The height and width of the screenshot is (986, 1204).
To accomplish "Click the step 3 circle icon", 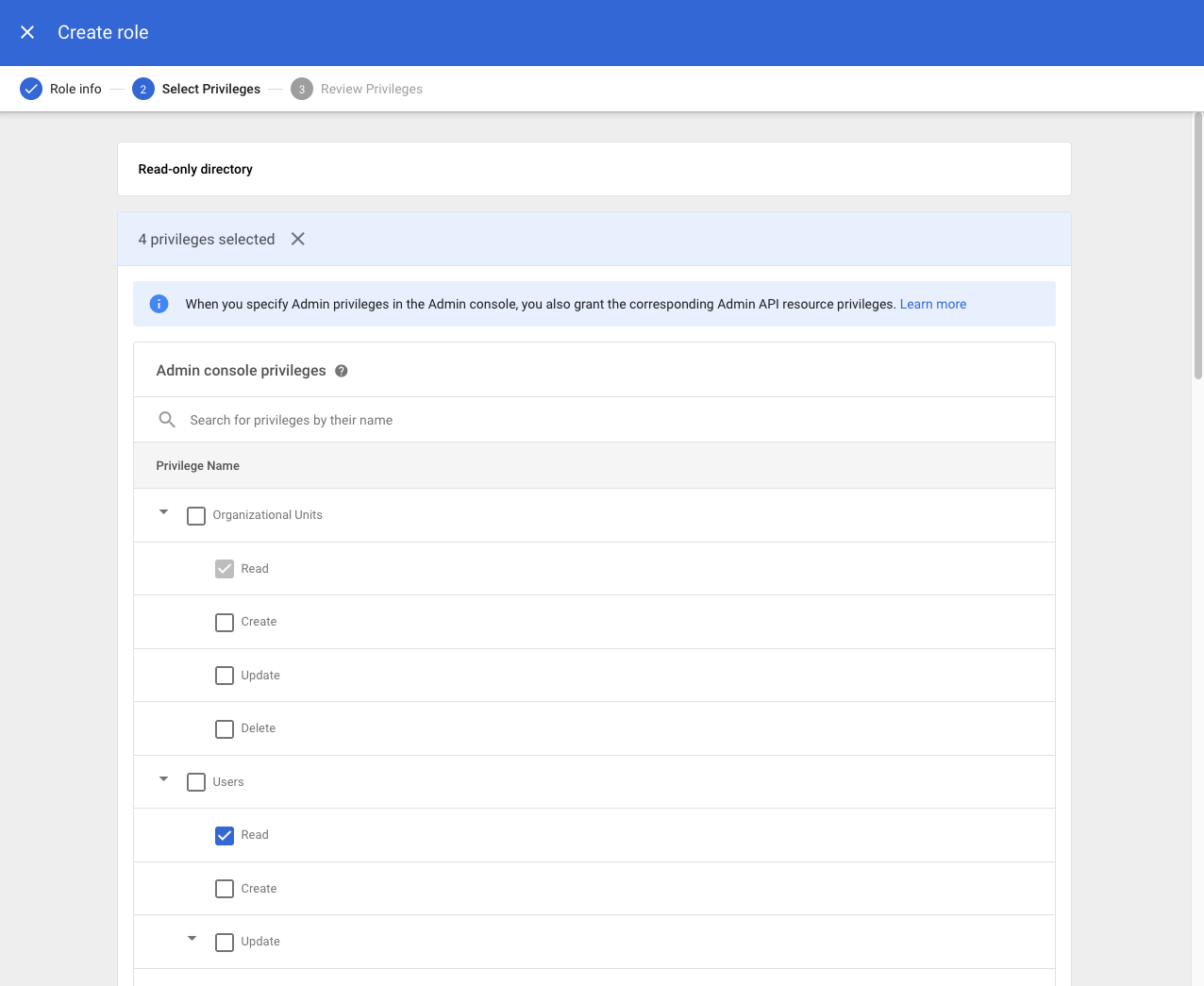I will click(x=302, y=89).
